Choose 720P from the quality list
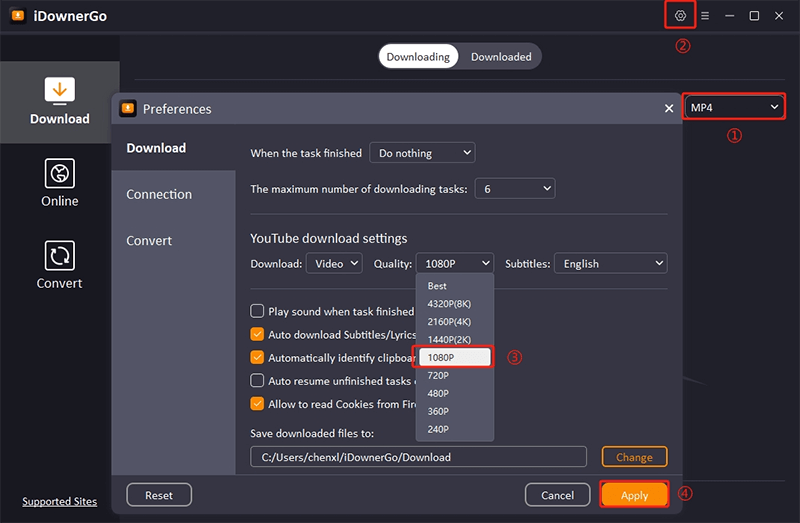The image size is (800, 523). (x=438, y=375)
